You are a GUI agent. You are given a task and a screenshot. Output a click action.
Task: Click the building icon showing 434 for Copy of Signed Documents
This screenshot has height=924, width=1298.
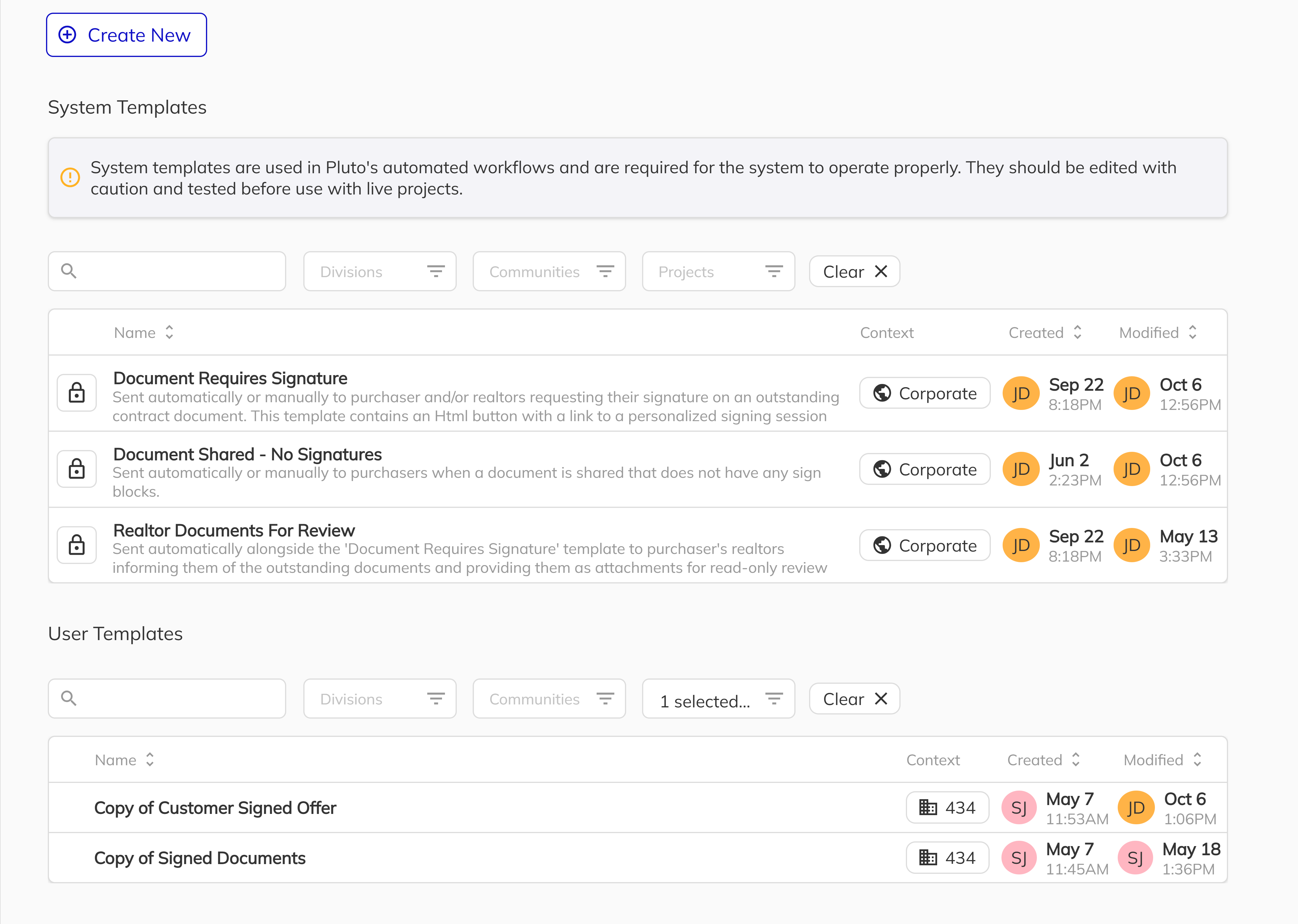click(928, 857)
